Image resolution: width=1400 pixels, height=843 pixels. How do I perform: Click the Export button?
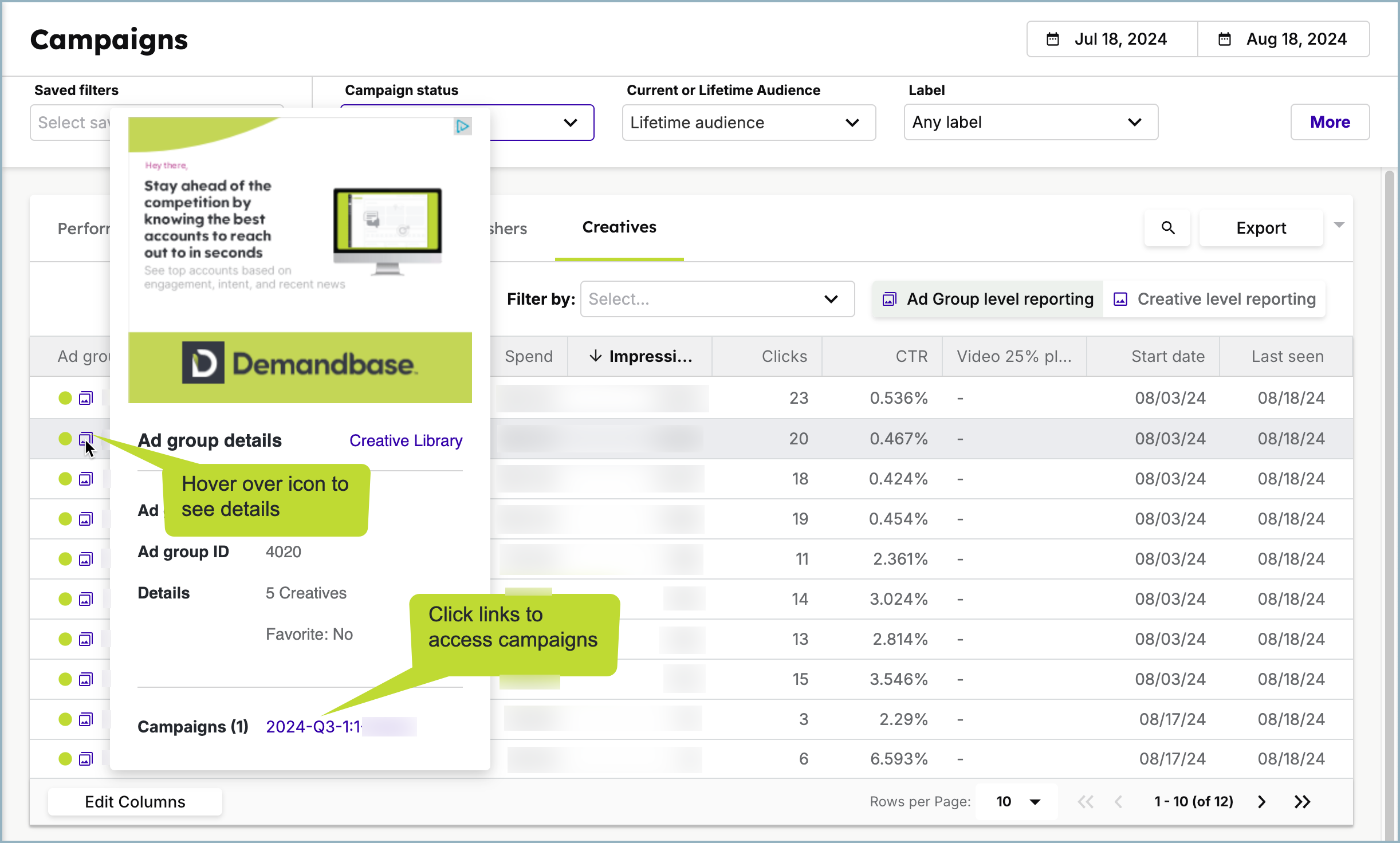[x=1261, y=228]
